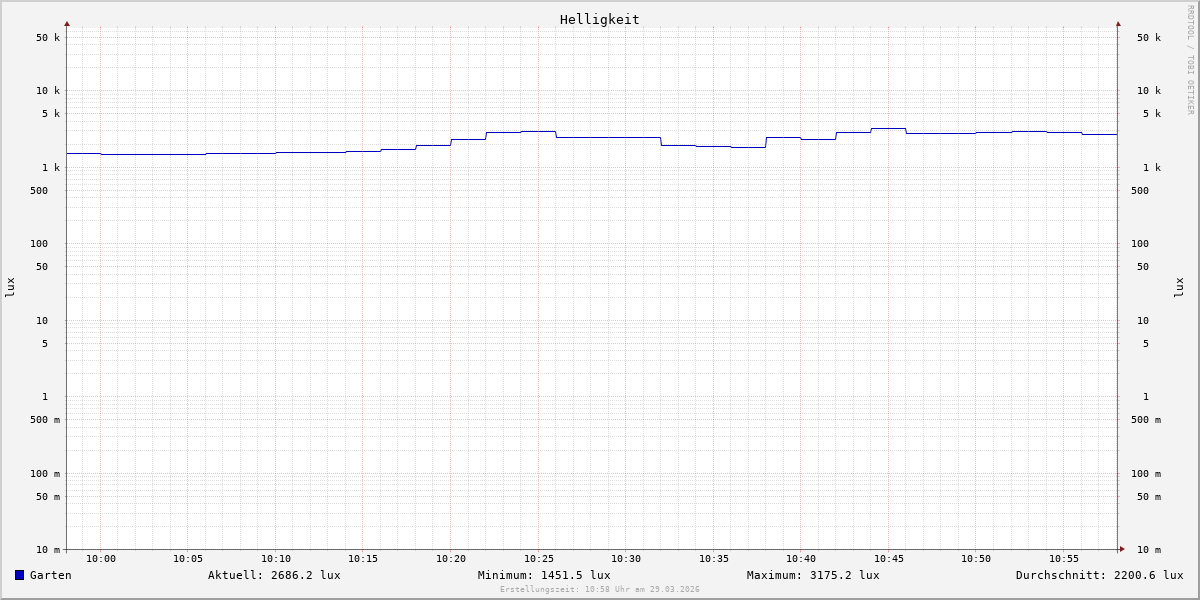
Task: Click the left axis 50 k label
Action: [48, 38]
